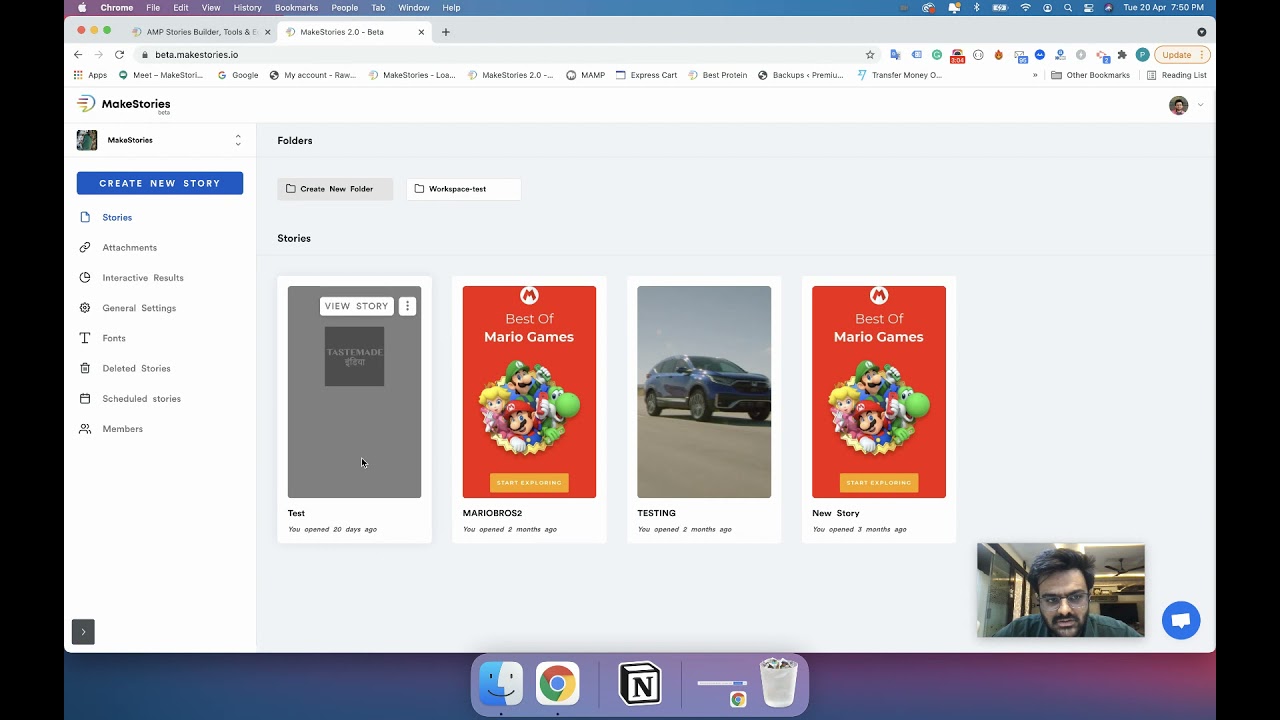Screen dimensions: 1280x720
Task: Go back in Chrome
Action: (78, 55)
